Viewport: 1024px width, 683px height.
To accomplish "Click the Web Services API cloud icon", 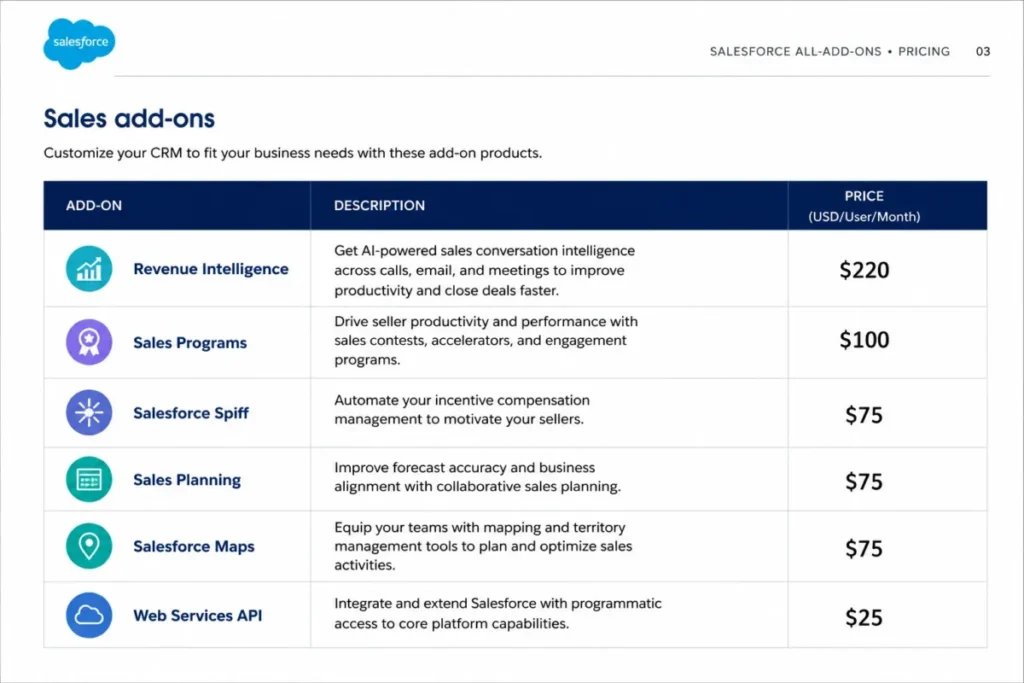I will click(x=89, y=615).
